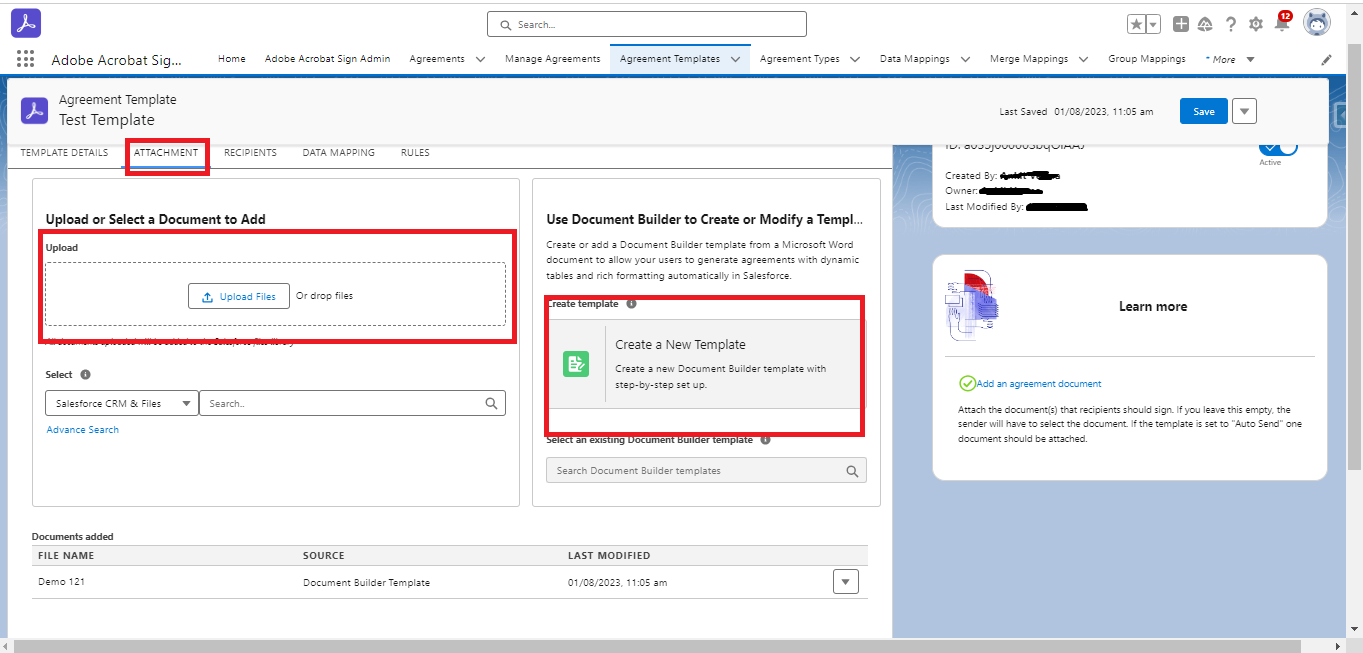
Task: Open the dropdown arrow next to Save
Action: pyautogui.click(x=1244, y=111)
